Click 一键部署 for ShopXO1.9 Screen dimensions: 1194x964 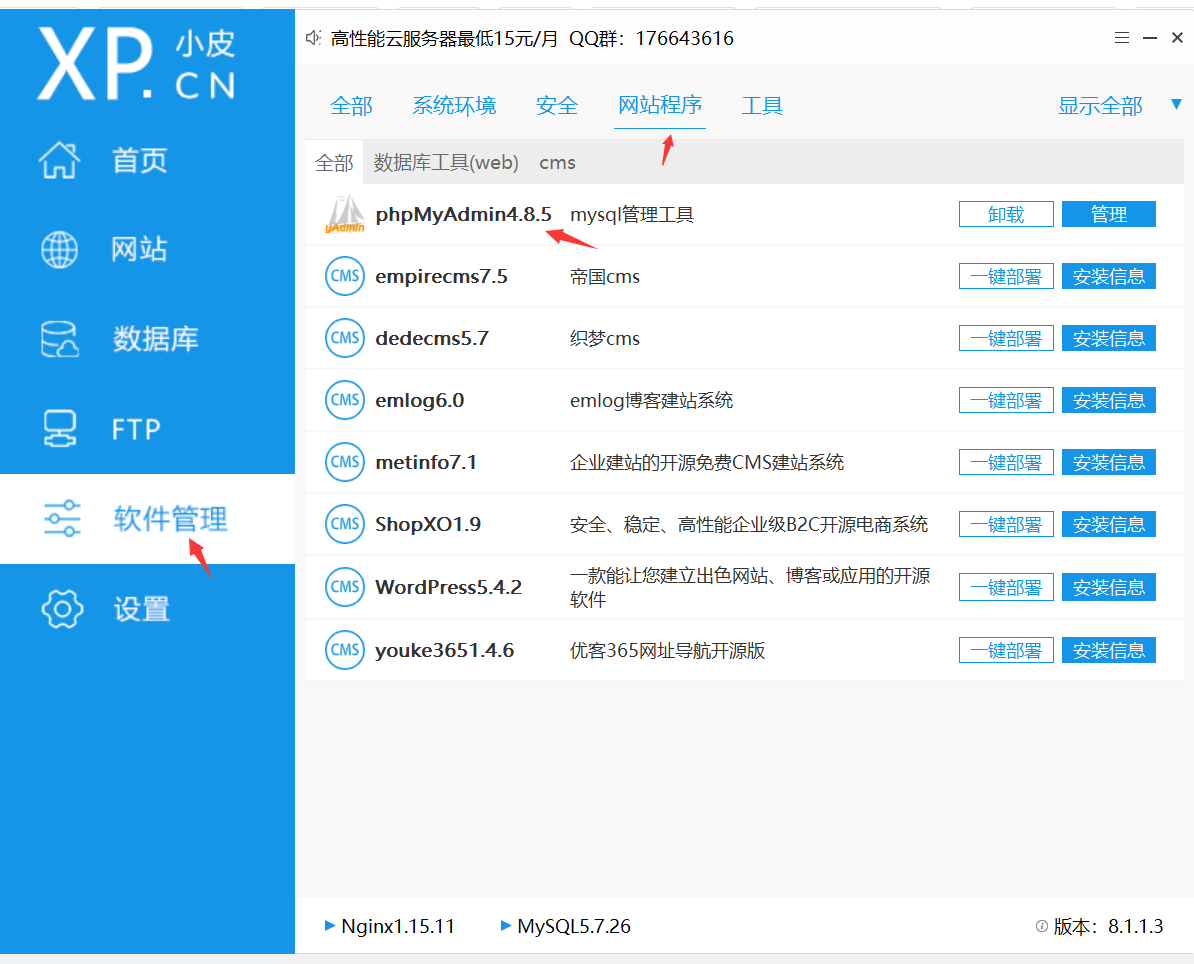[x=1006, y=524]
